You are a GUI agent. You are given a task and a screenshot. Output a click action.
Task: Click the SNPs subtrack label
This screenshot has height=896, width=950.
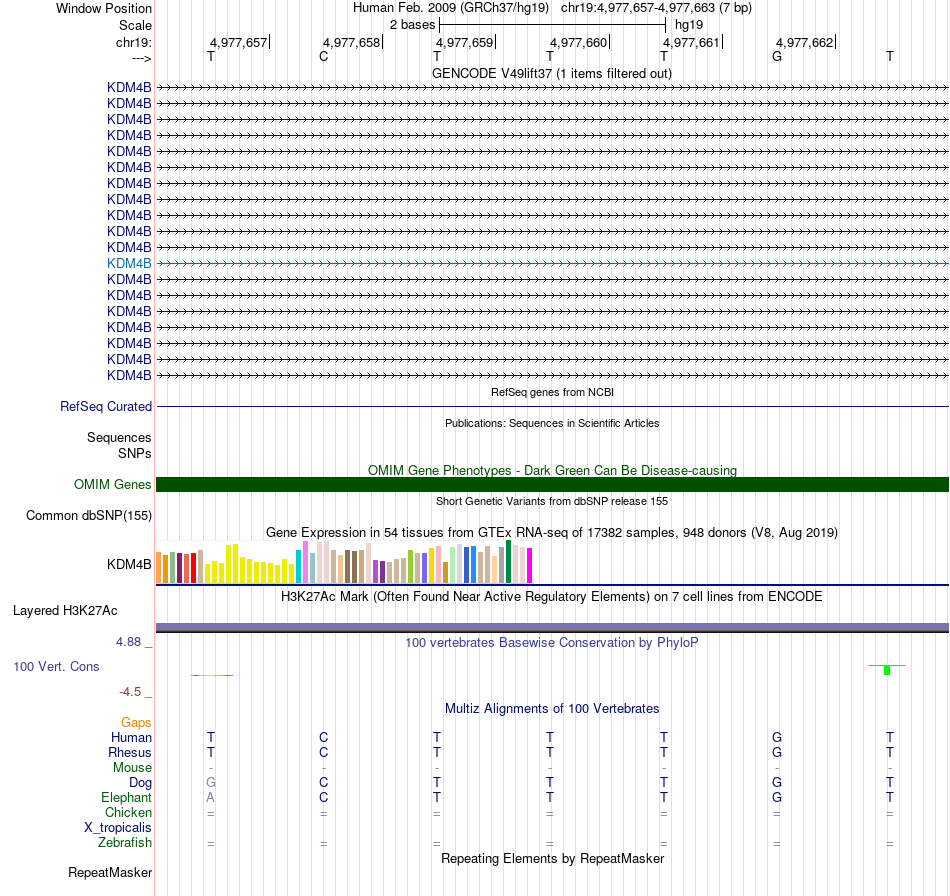coord(135,453)
